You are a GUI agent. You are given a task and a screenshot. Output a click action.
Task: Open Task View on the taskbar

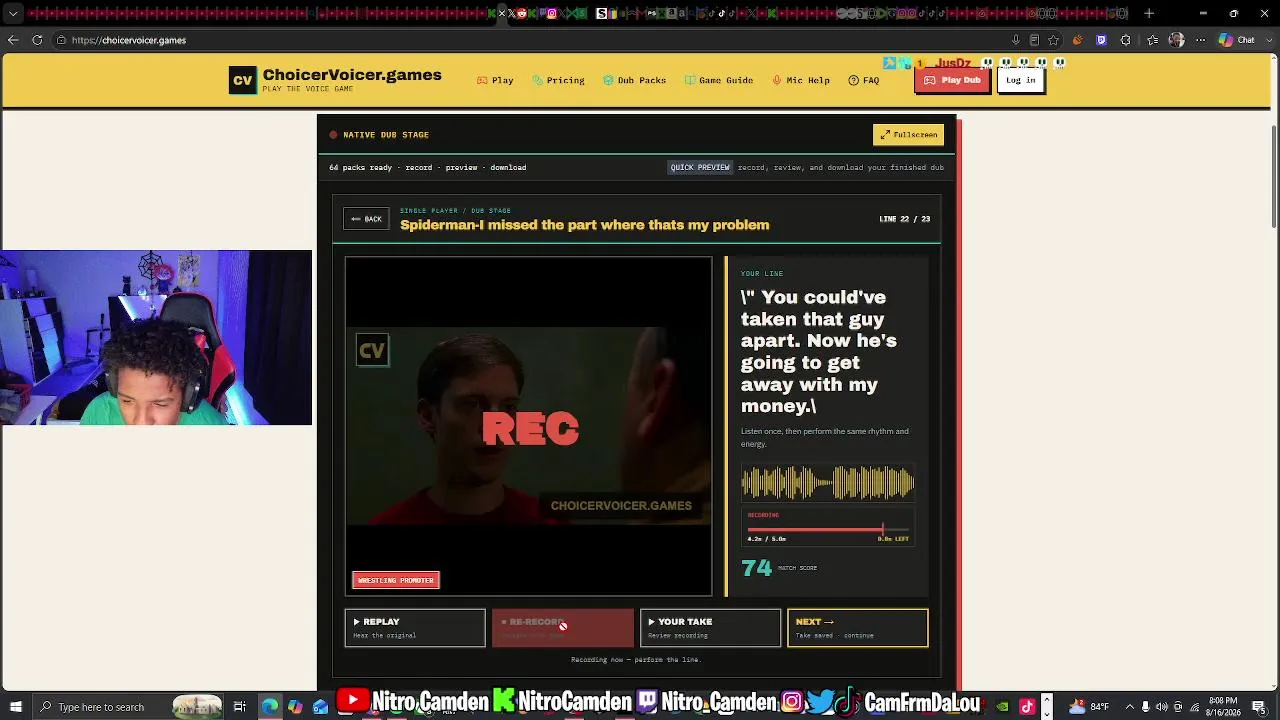pos(240,707)
